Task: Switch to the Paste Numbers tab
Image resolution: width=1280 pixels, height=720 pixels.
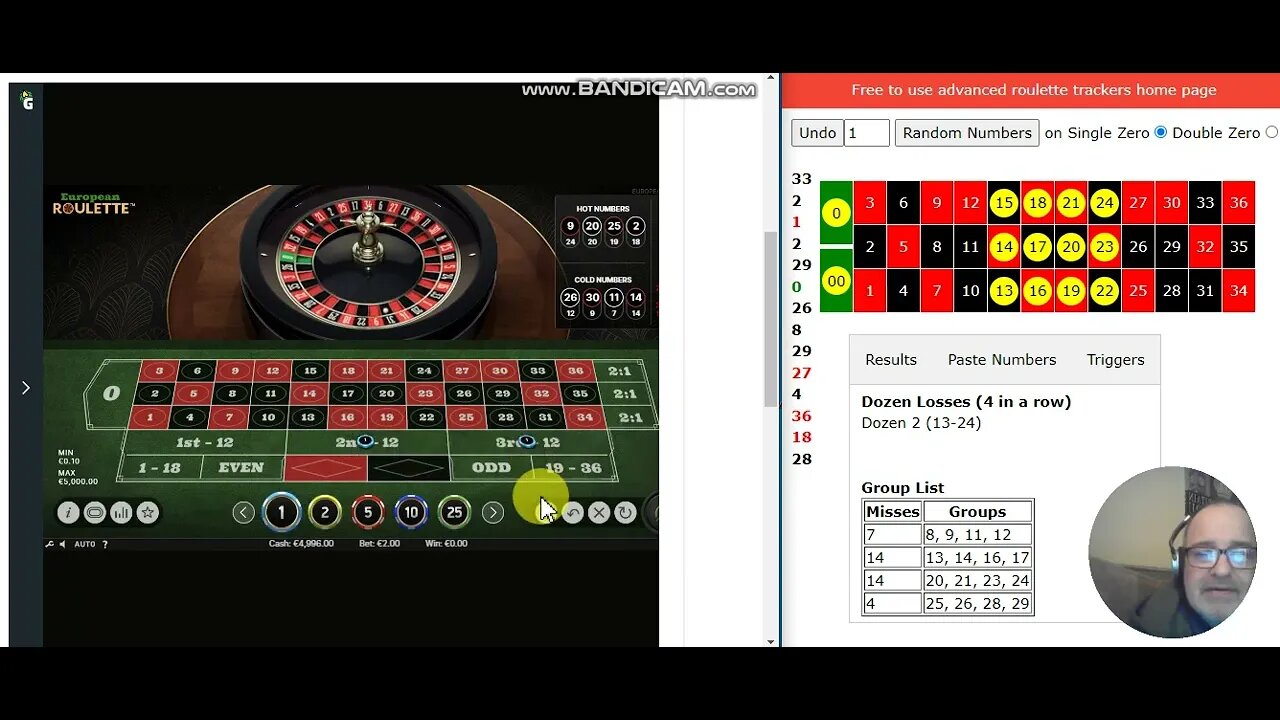Action: (1002, 360)
